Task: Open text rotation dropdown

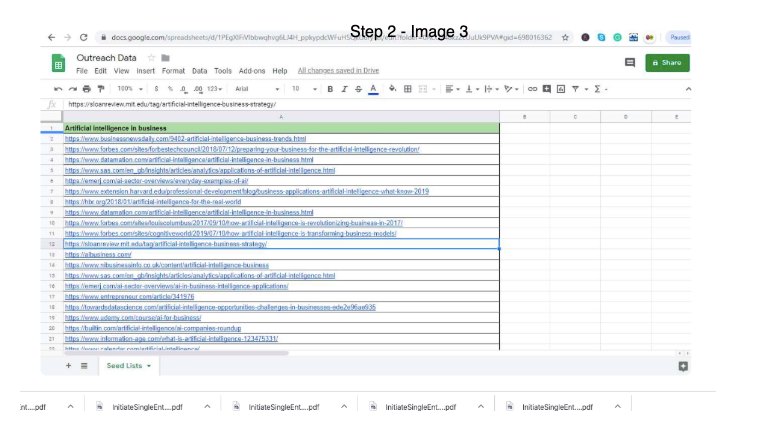Action: [511, 89]
